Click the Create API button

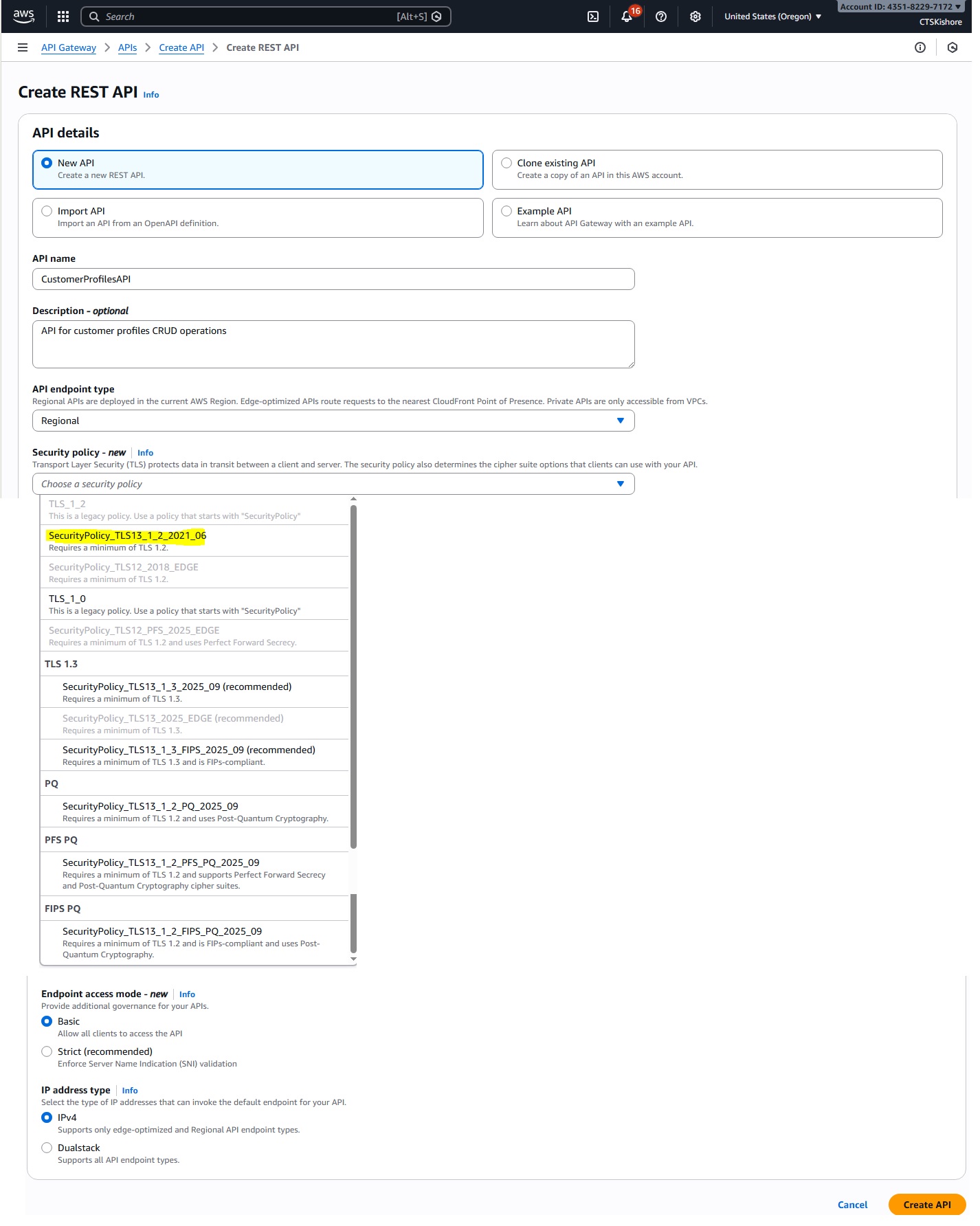point(926,1205)
